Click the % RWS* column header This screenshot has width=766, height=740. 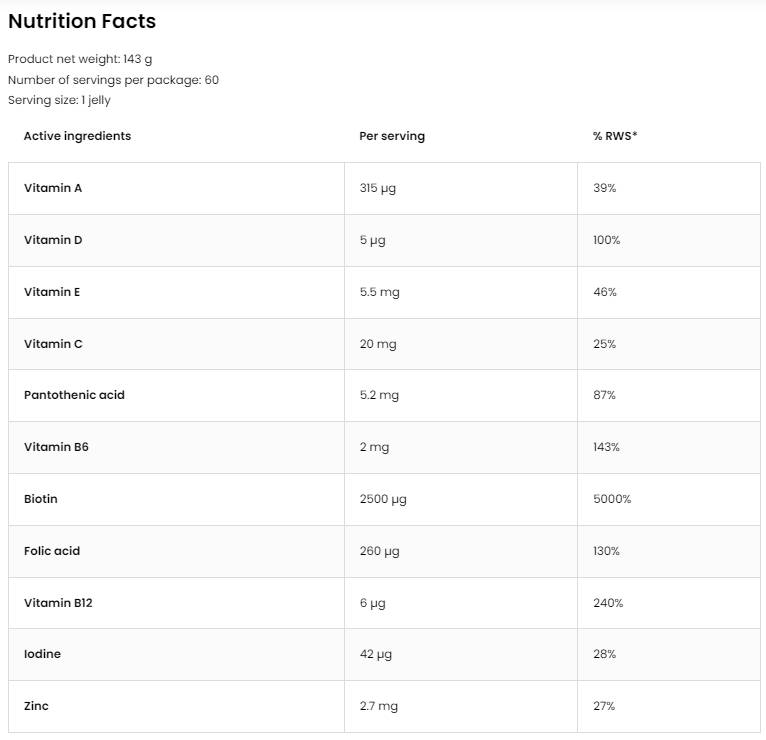point(615,136)
